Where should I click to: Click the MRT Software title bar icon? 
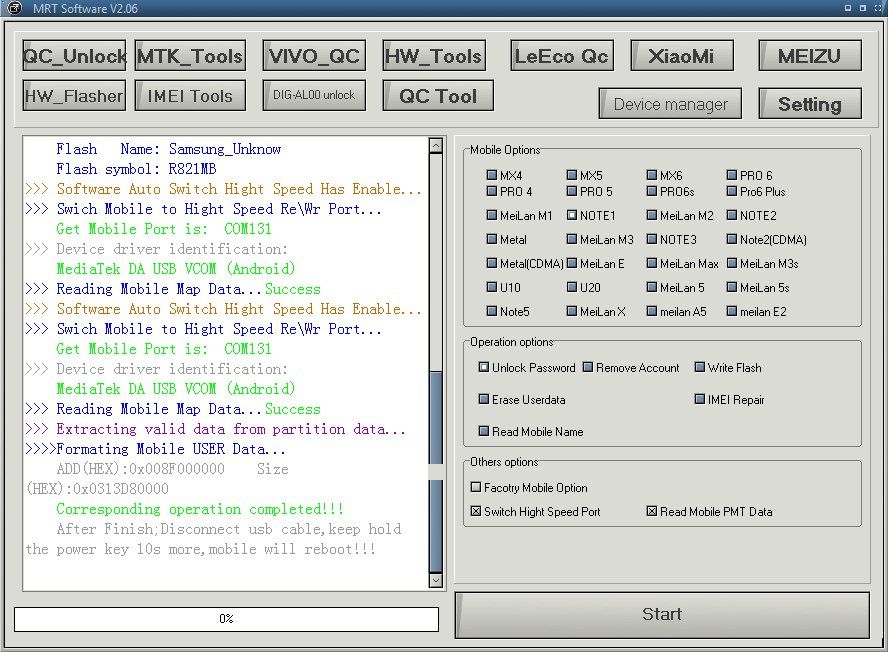point(10,8)
